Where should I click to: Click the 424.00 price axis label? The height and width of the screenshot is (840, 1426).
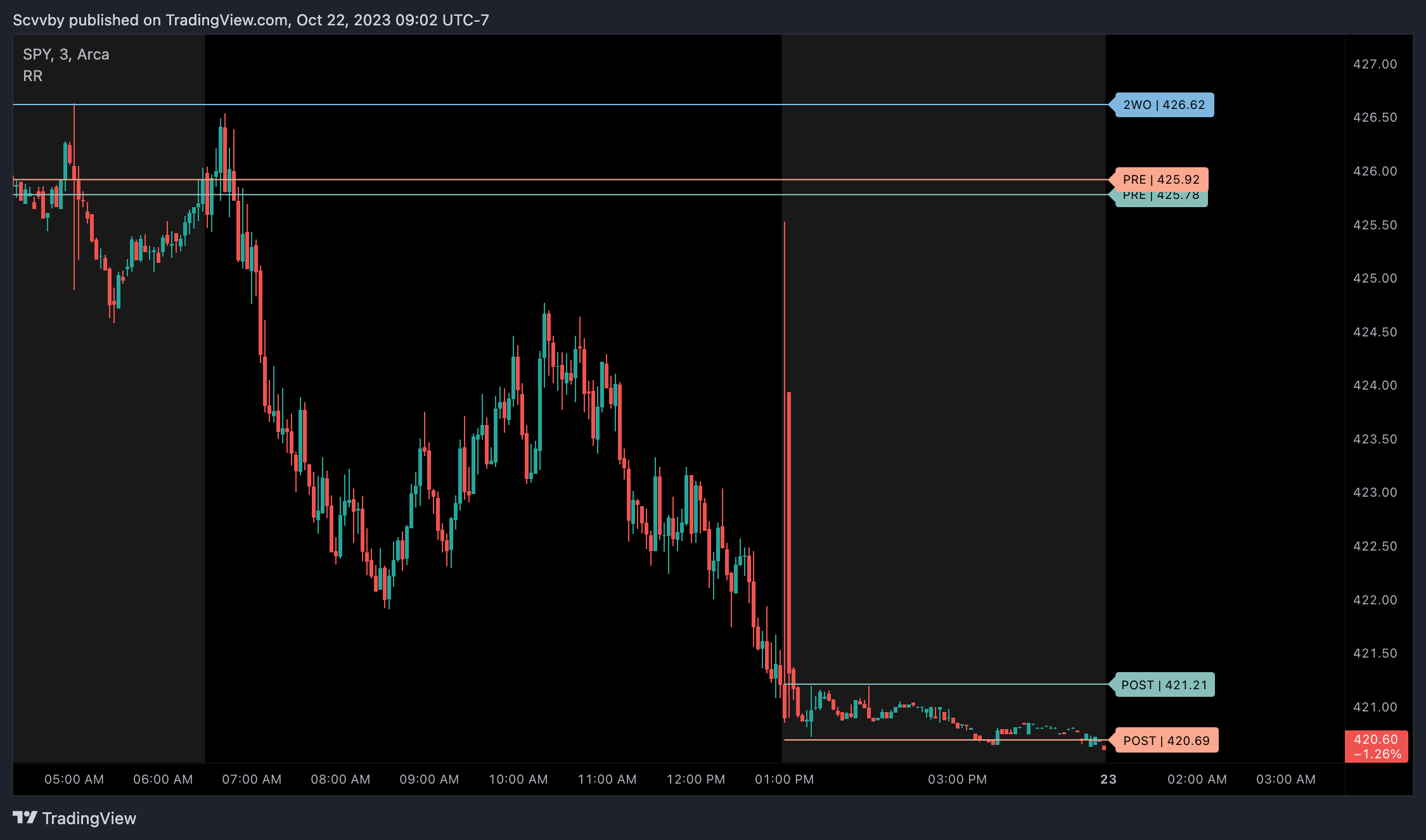(1375, 385)
